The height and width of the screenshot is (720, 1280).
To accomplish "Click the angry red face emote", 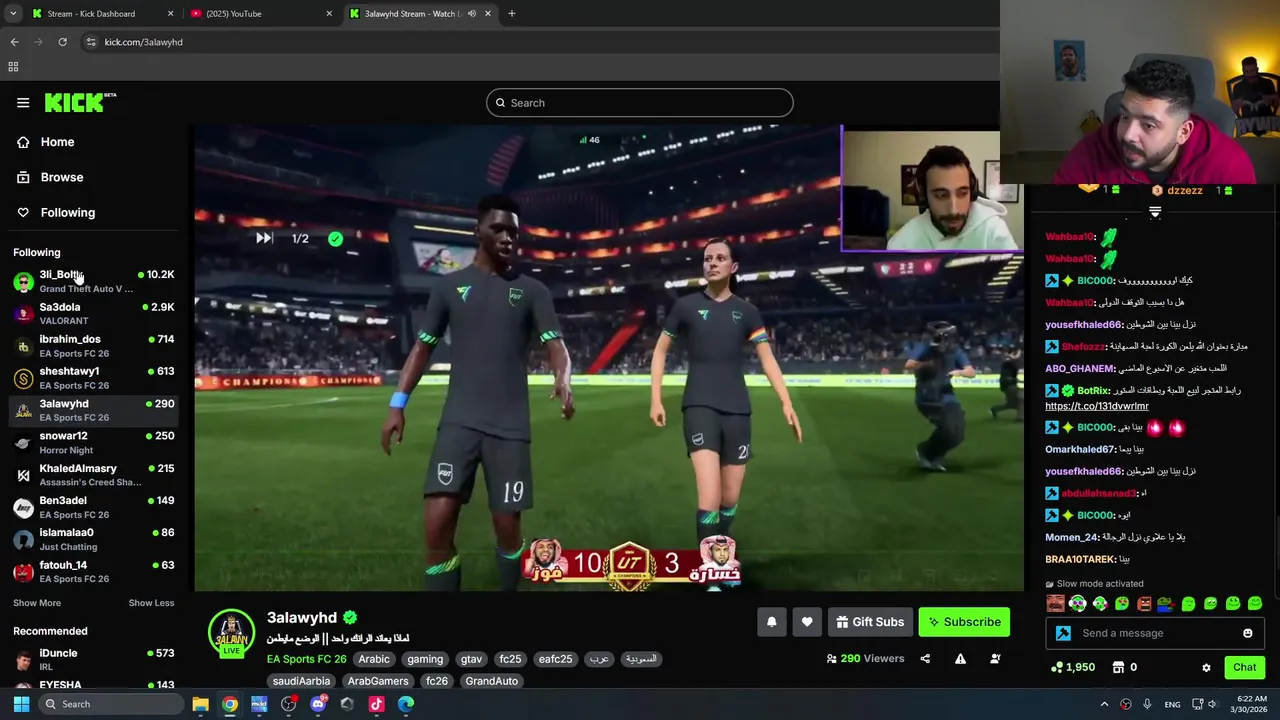I will tap(1144, 603).
